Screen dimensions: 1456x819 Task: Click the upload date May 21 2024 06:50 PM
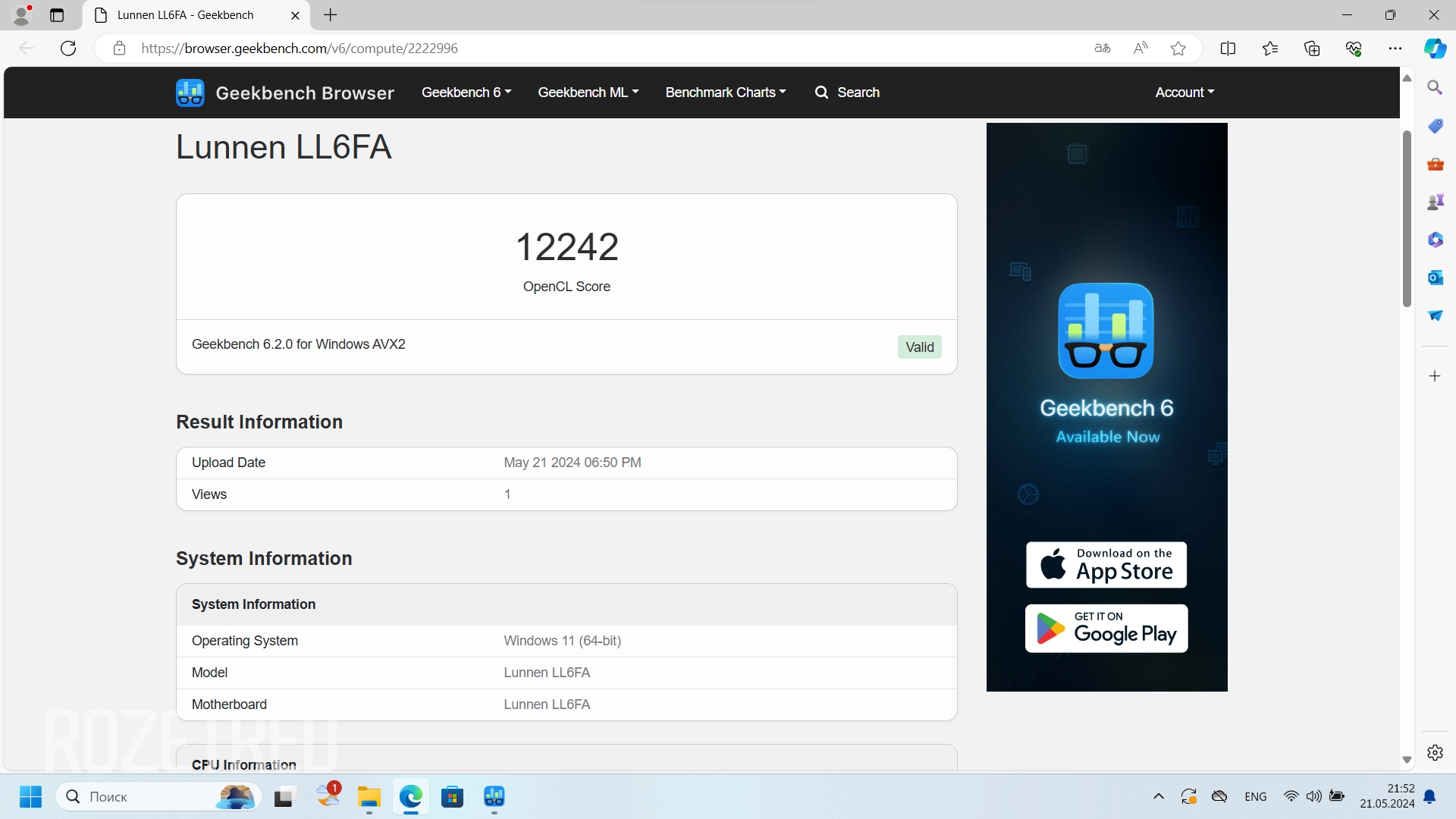coord(573,463)
